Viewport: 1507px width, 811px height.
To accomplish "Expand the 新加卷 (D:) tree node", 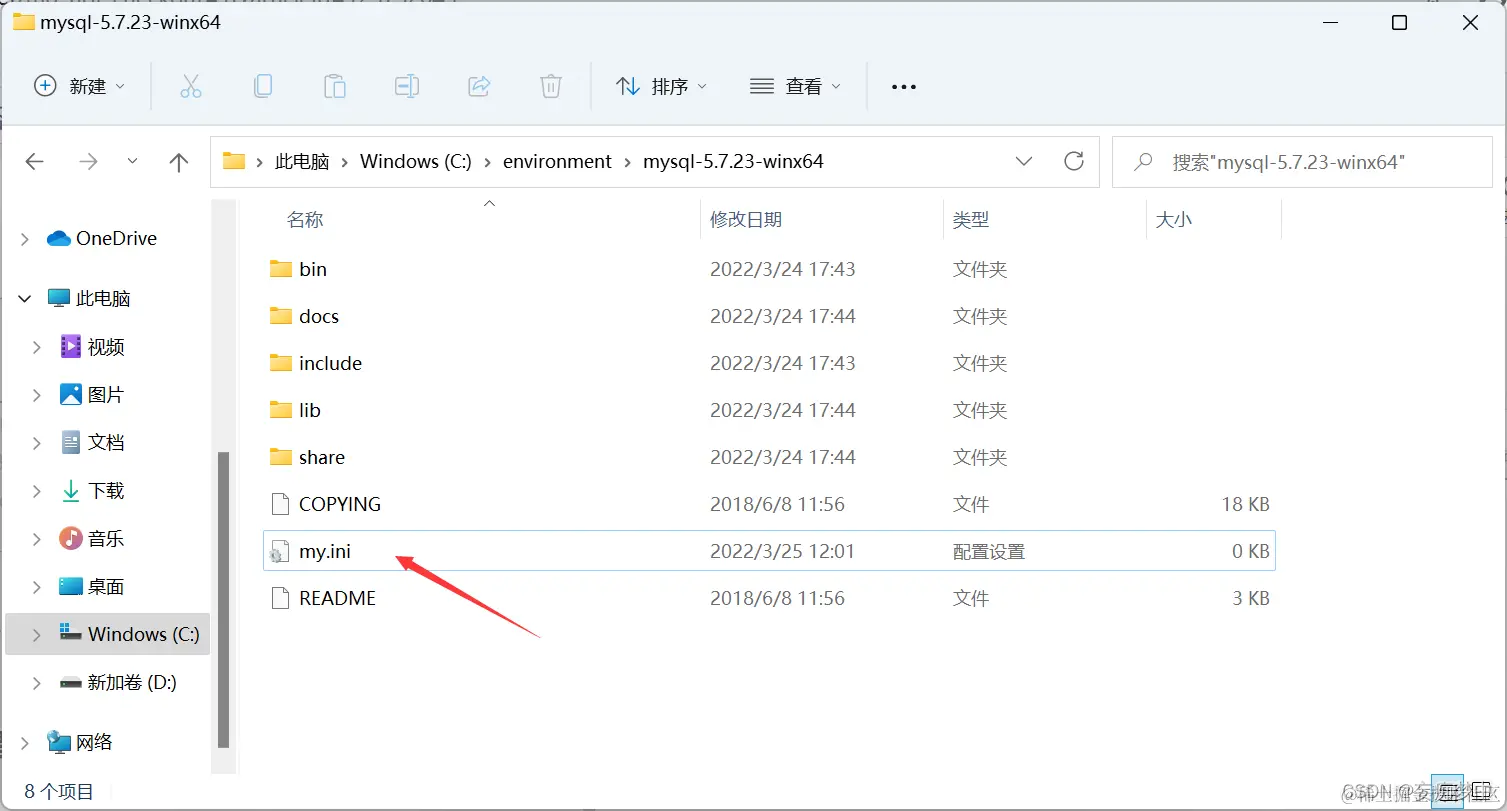I will 37,682.
